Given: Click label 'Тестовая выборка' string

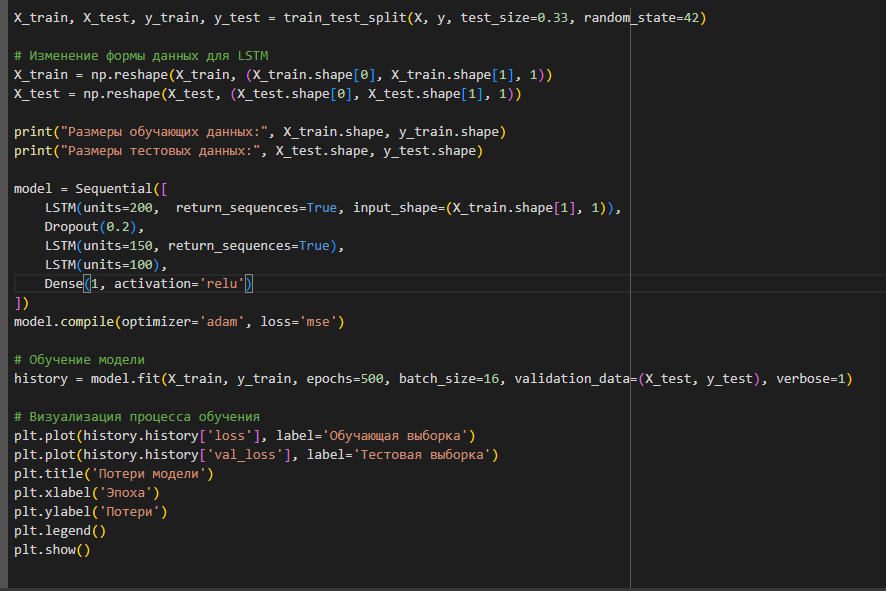Looking at the screenshot, I should [422, 455].
